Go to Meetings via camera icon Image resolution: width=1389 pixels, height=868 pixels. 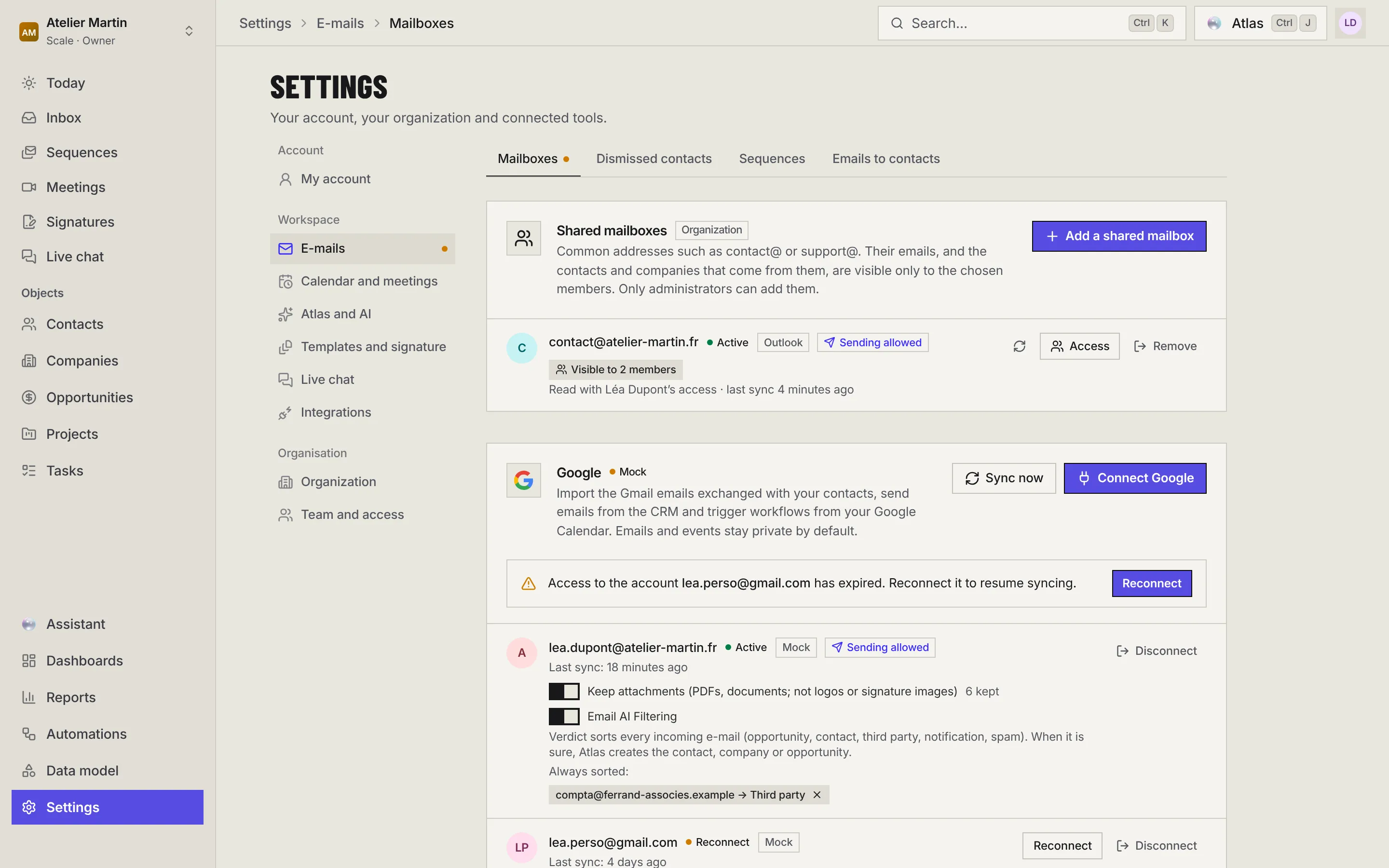pyautogui.click(x=29, y=187)
